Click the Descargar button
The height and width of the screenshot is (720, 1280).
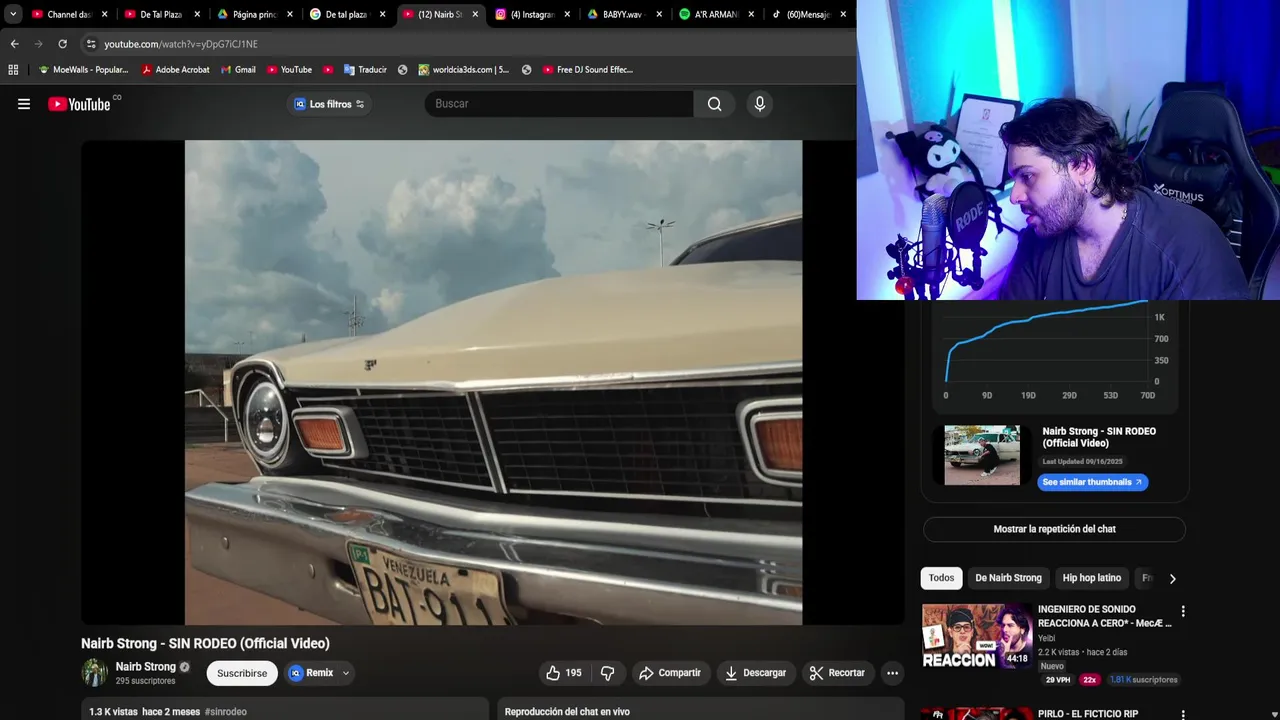tap(755, 673)
